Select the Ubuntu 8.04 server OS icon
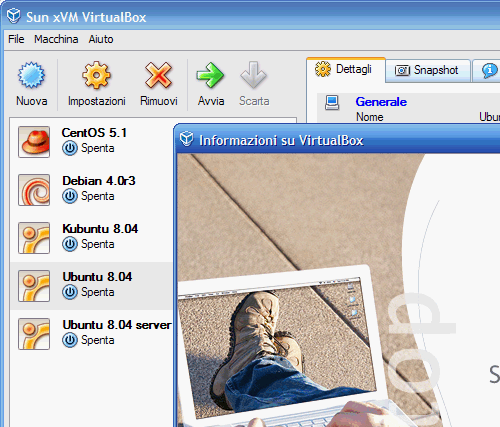The image size is (500, 427). coord(34,334)
